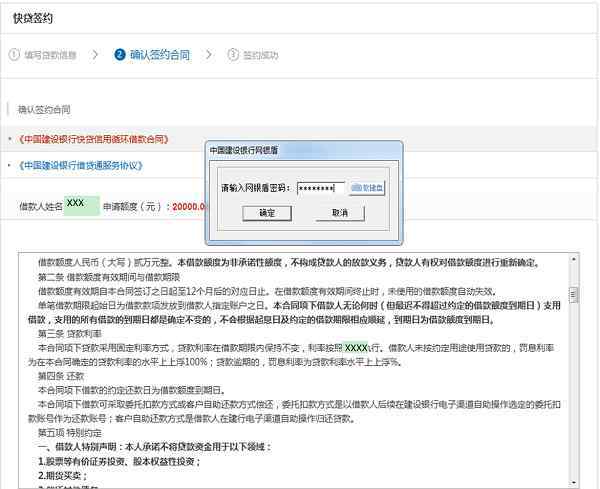Click the 请输入网银盾密码 label

[256, 188]
